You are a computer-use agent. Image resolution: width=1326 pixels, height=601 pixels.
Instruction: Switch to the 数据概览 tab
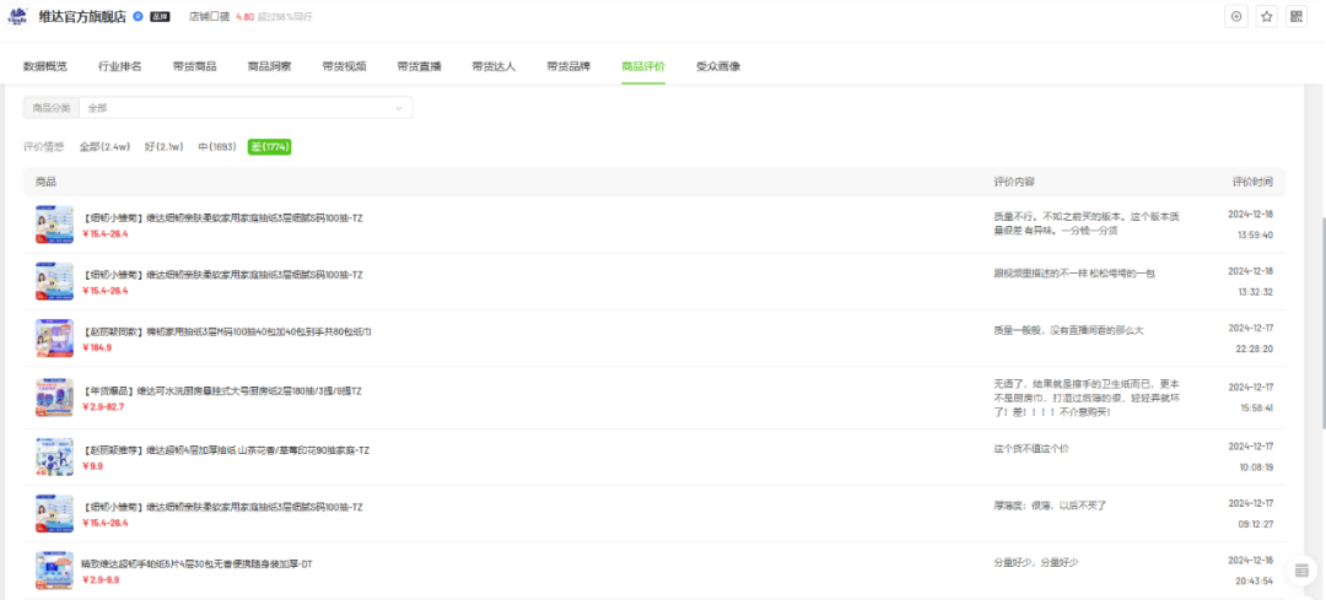[x=45, y=67]
